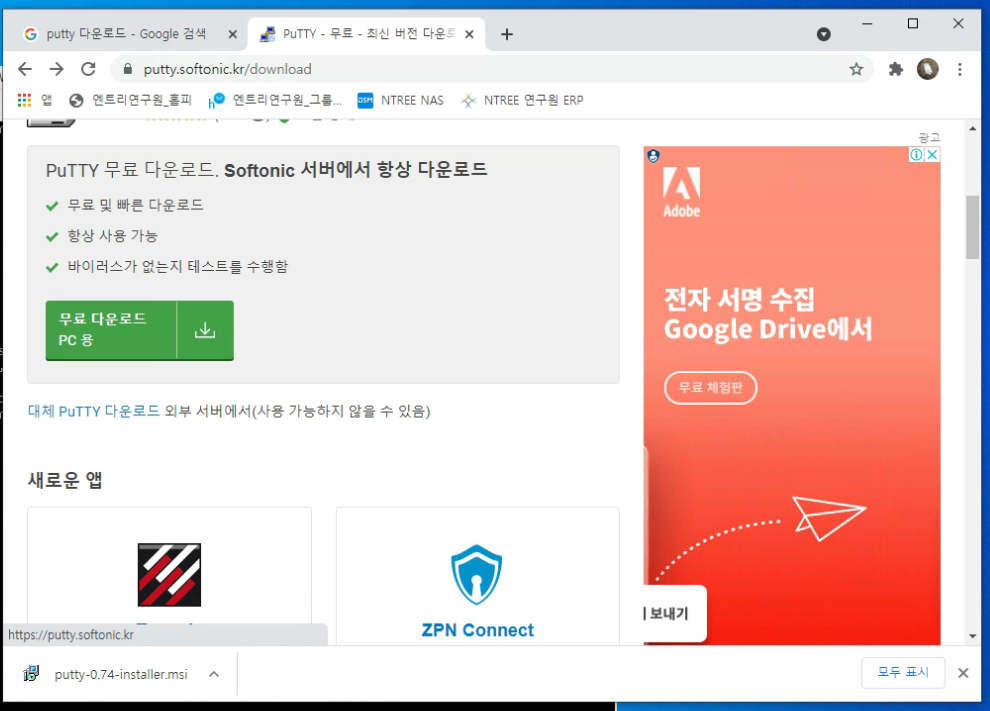The width and height of the screenshot is (990, 711).
Task: Click the address bar URL
Action: click(227, 69)
